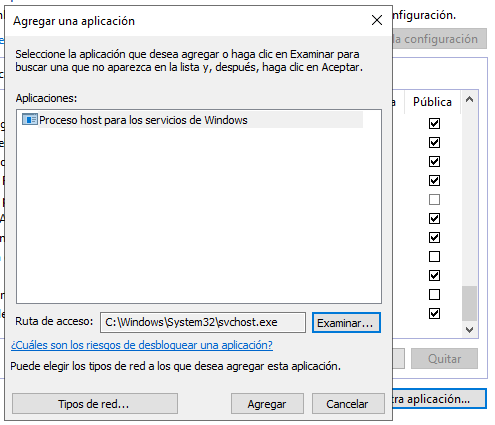The height and width of the screenshot is (425, 495).
Task: Close the Agregar una aplicación dialog with X
Action: (377, 20)
